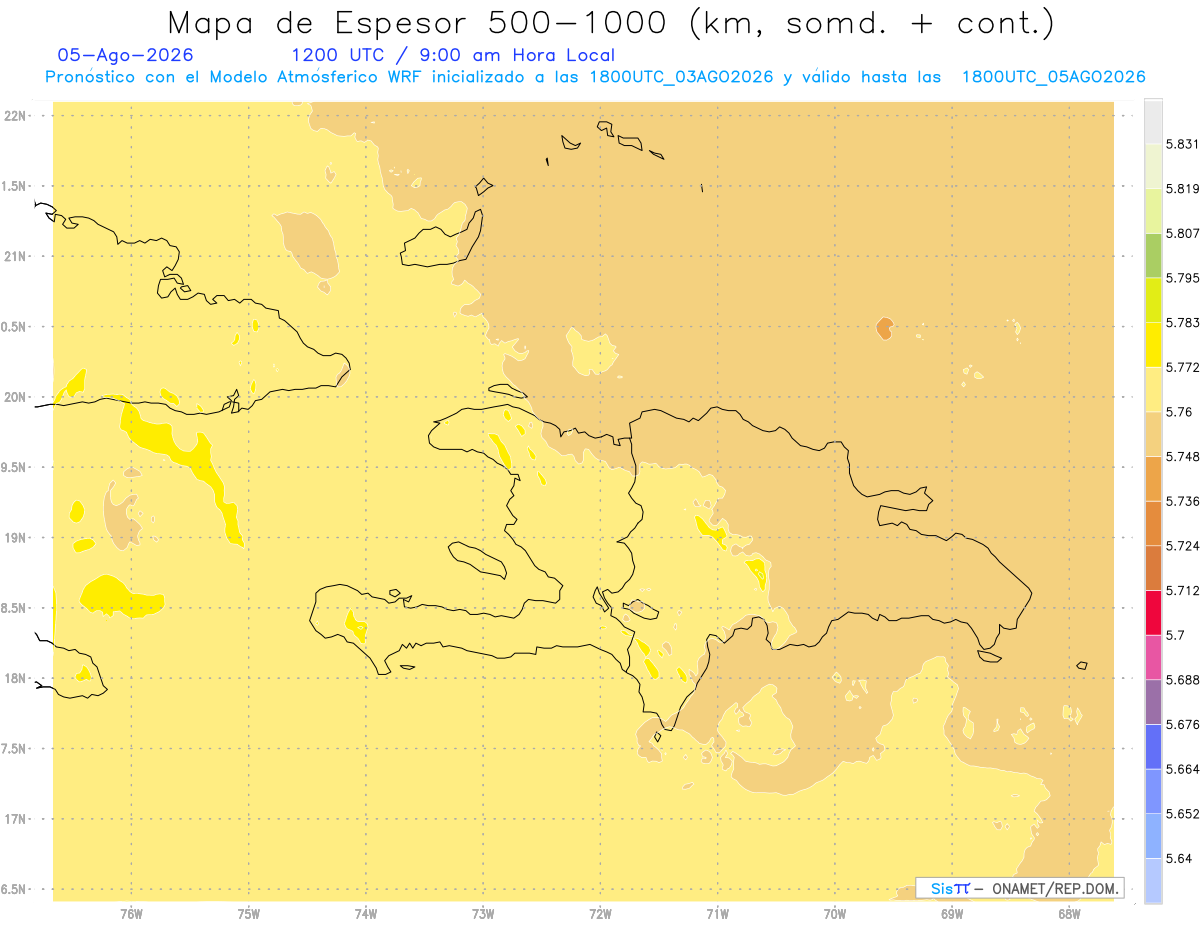Select the longitude label '75W'
The height and width of the screenshot is (927, 1200).
tap(248, 913)
